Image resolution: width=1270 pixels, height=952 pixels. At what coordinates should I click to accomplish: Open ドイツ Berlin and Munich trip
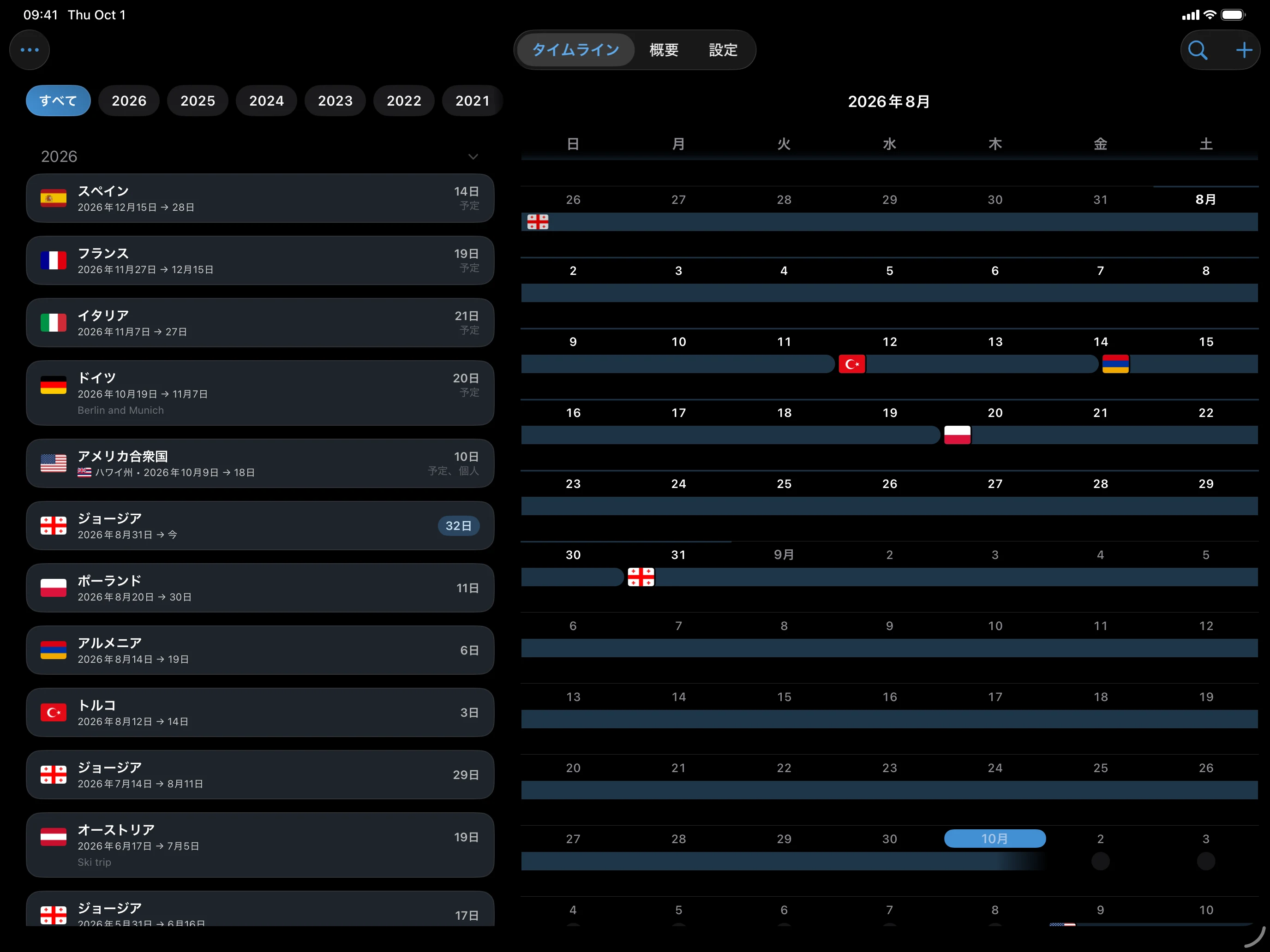pyautogui.click(x=260, y=393)
